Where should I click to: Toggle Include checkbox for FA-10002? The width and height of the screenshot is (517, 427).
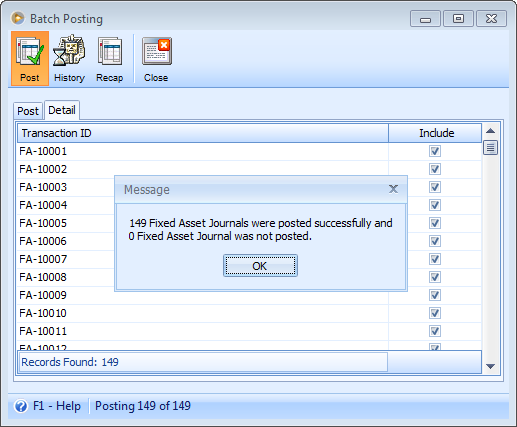tap(435, 169)
